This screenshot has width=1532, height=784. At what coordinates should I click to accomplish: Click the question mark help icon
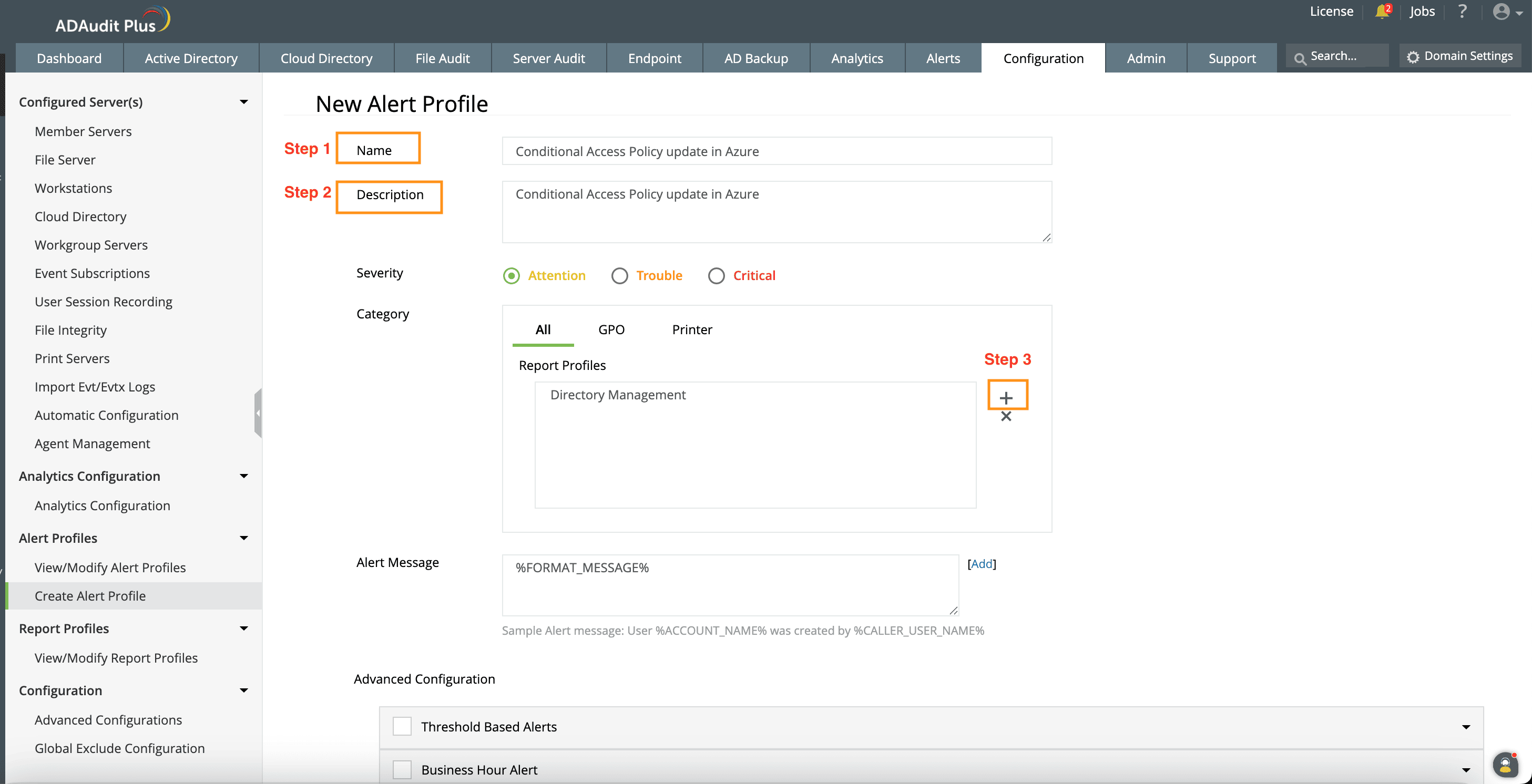[1463, 11]
